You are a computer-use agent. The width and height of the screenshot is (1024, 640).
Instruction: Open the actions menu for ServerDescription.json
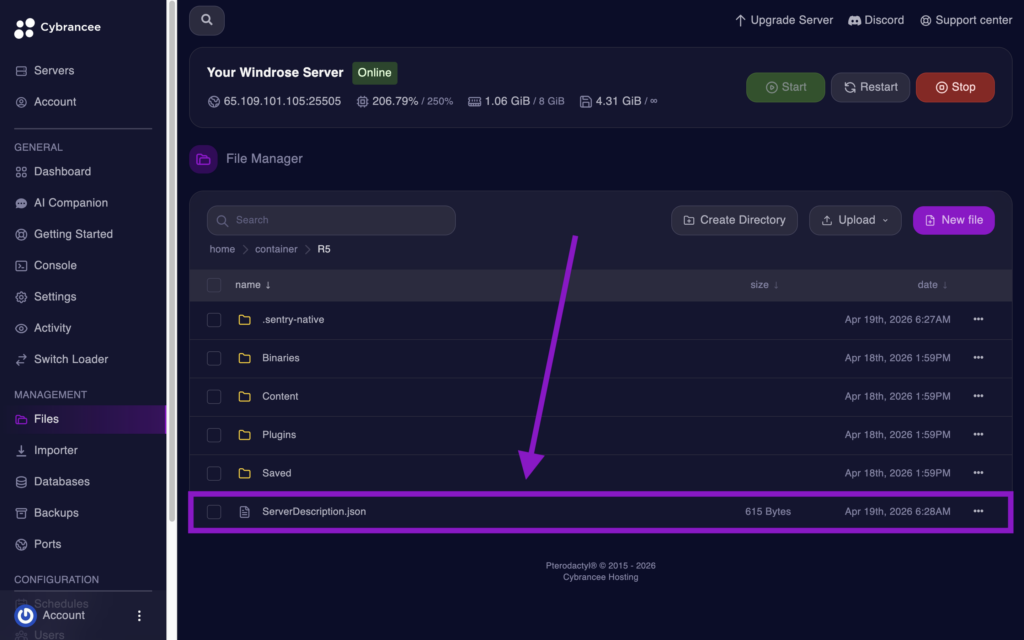click(x=978, y=511)
